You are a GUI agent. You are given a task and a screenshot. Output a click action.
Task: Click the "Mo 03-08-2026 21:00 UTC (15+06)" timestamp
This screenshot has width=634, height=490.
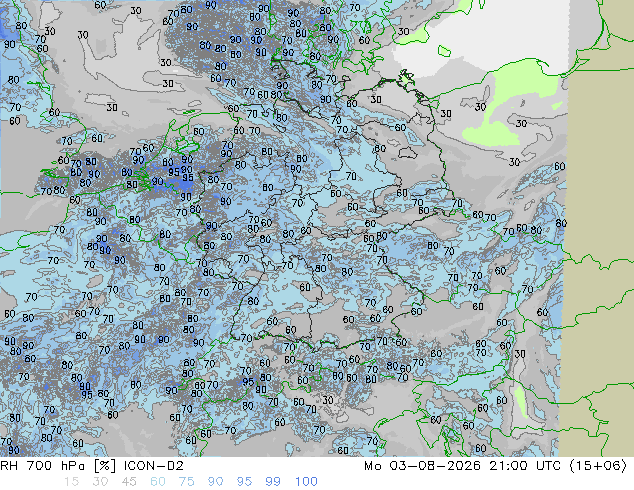click(x=495, y=466)
